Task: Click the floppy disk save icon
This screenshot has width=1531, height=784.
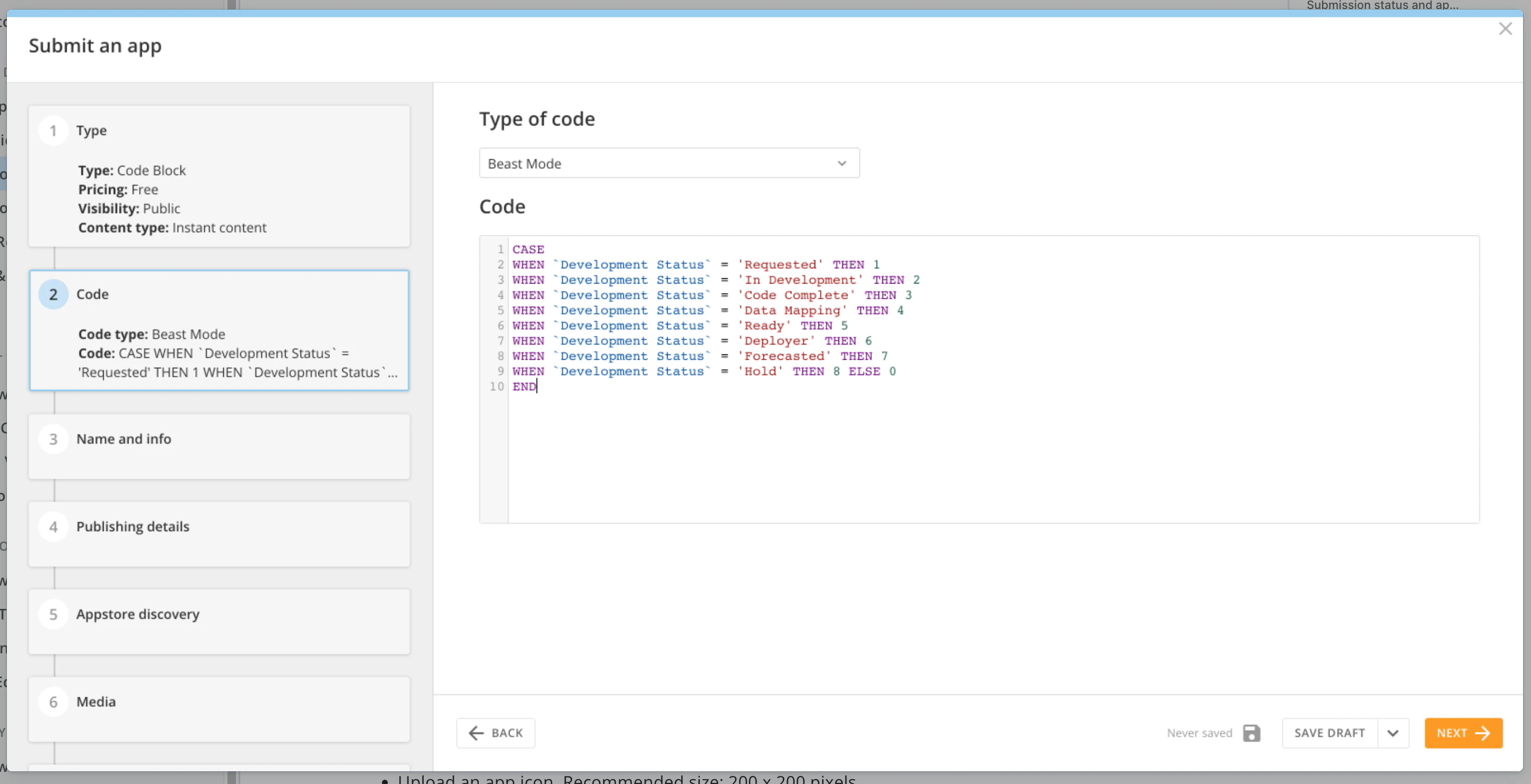Action: click(x=1251, y=733)
